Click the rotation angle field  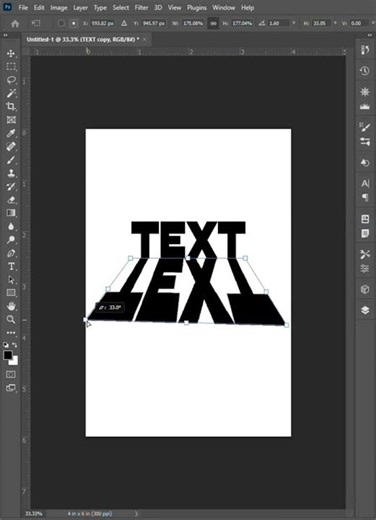click(279, 23)
